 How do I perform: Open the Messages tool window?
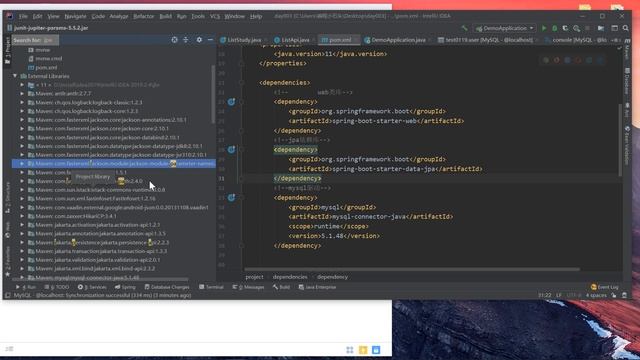tap(248, 287)
